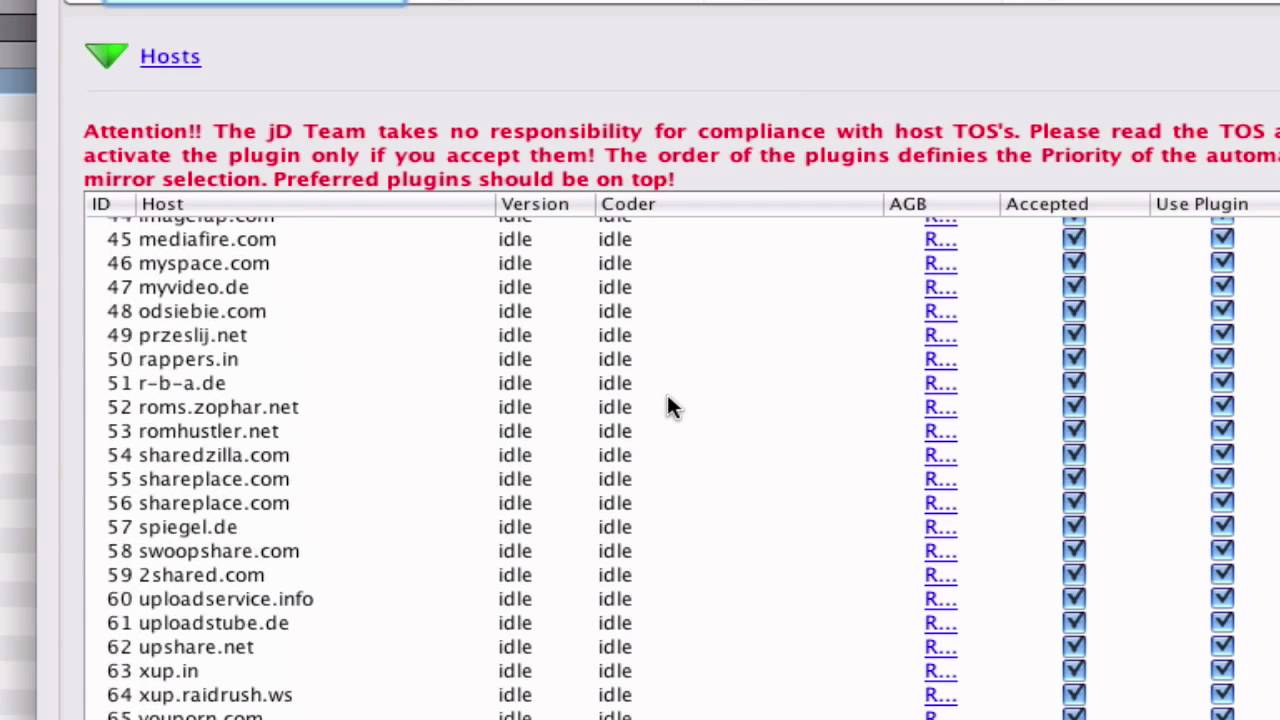Disable Use Plugin for swoopshare.com
The image size is (1280, 720).
(x=1222, y=550)
